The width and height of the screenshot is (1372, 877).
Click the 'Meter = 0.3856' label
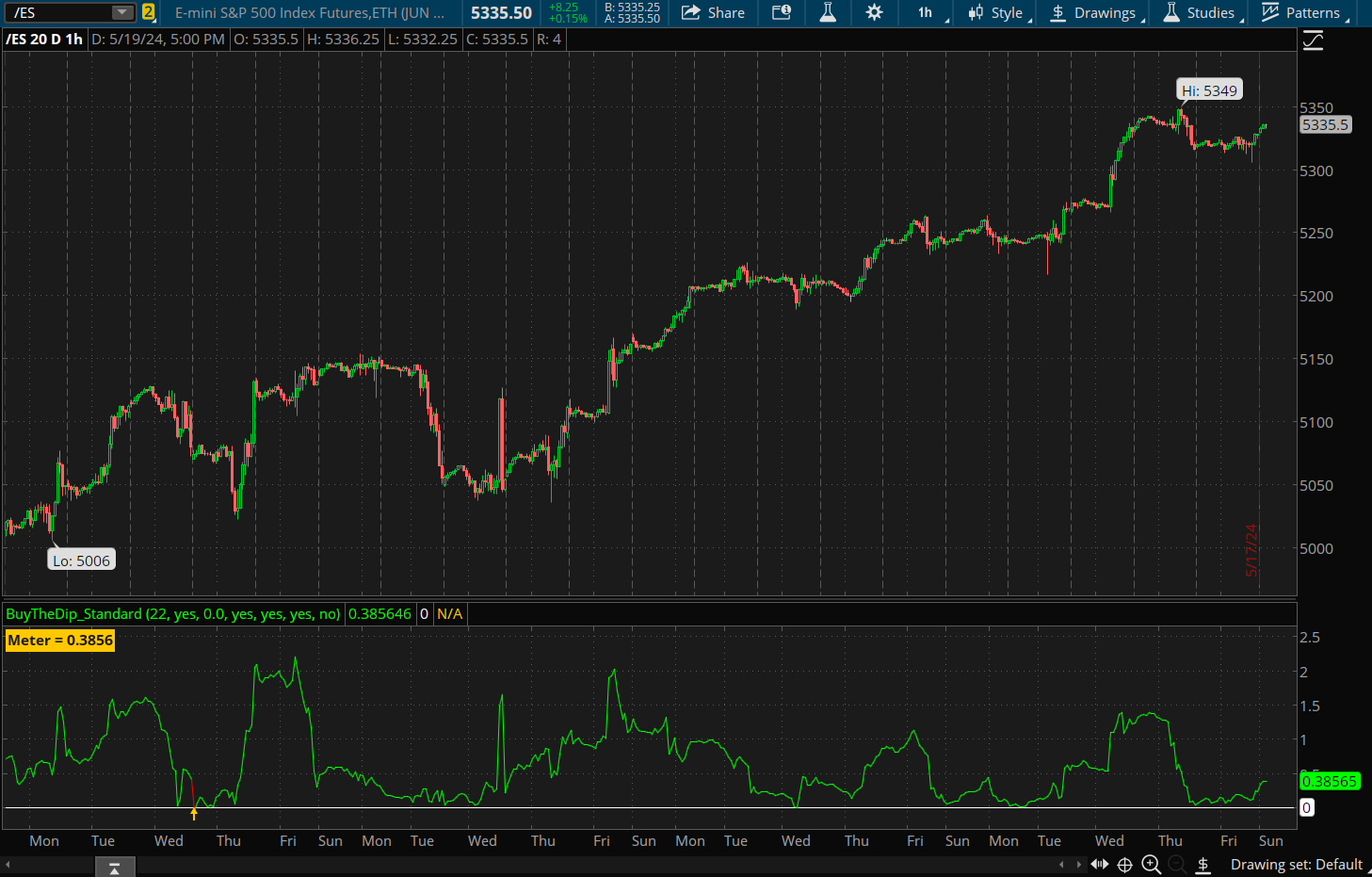[x=60, y=641]
